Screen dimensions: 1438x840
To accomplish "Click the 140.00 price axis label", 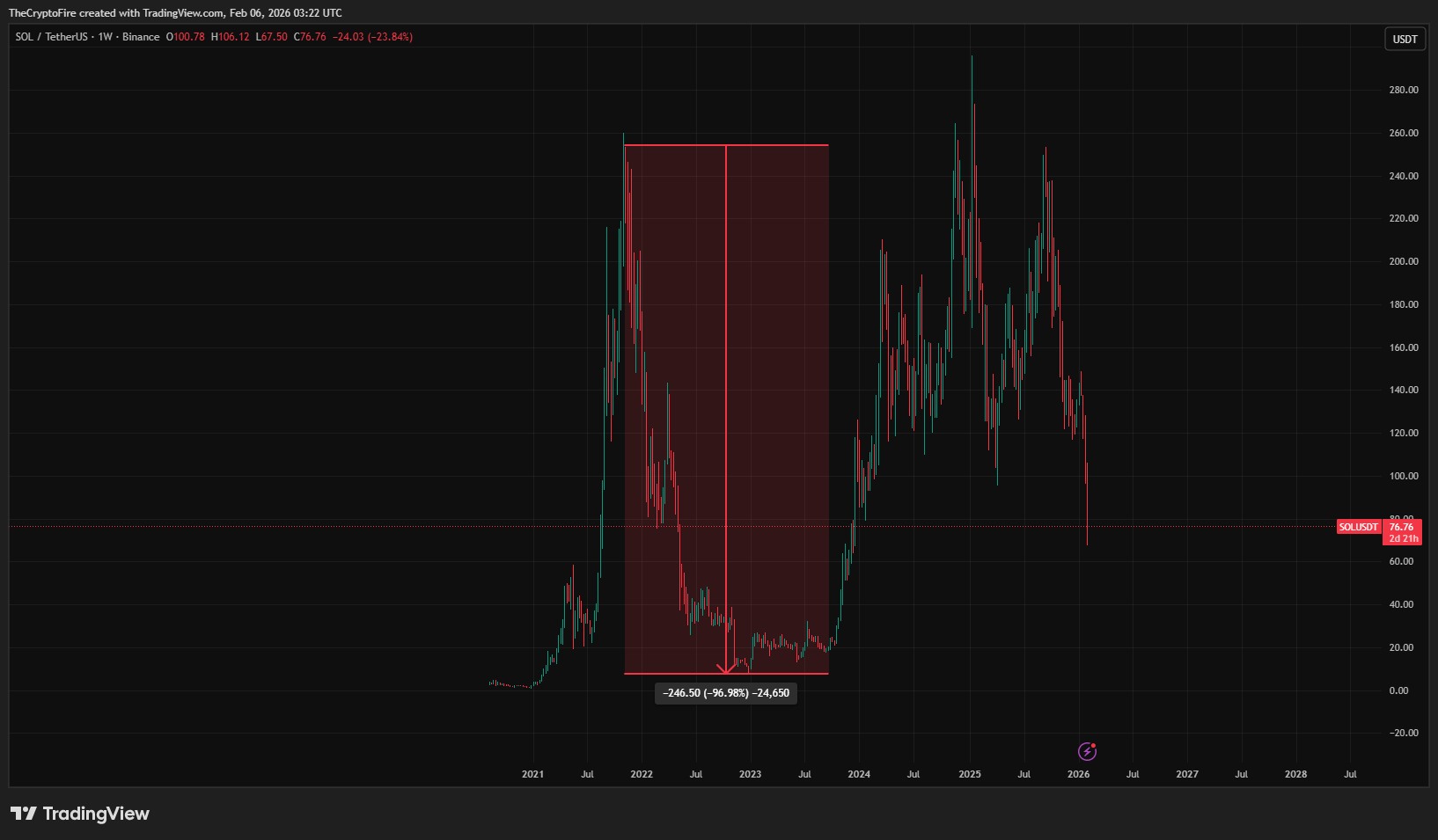I will [x=1404, y=390].
